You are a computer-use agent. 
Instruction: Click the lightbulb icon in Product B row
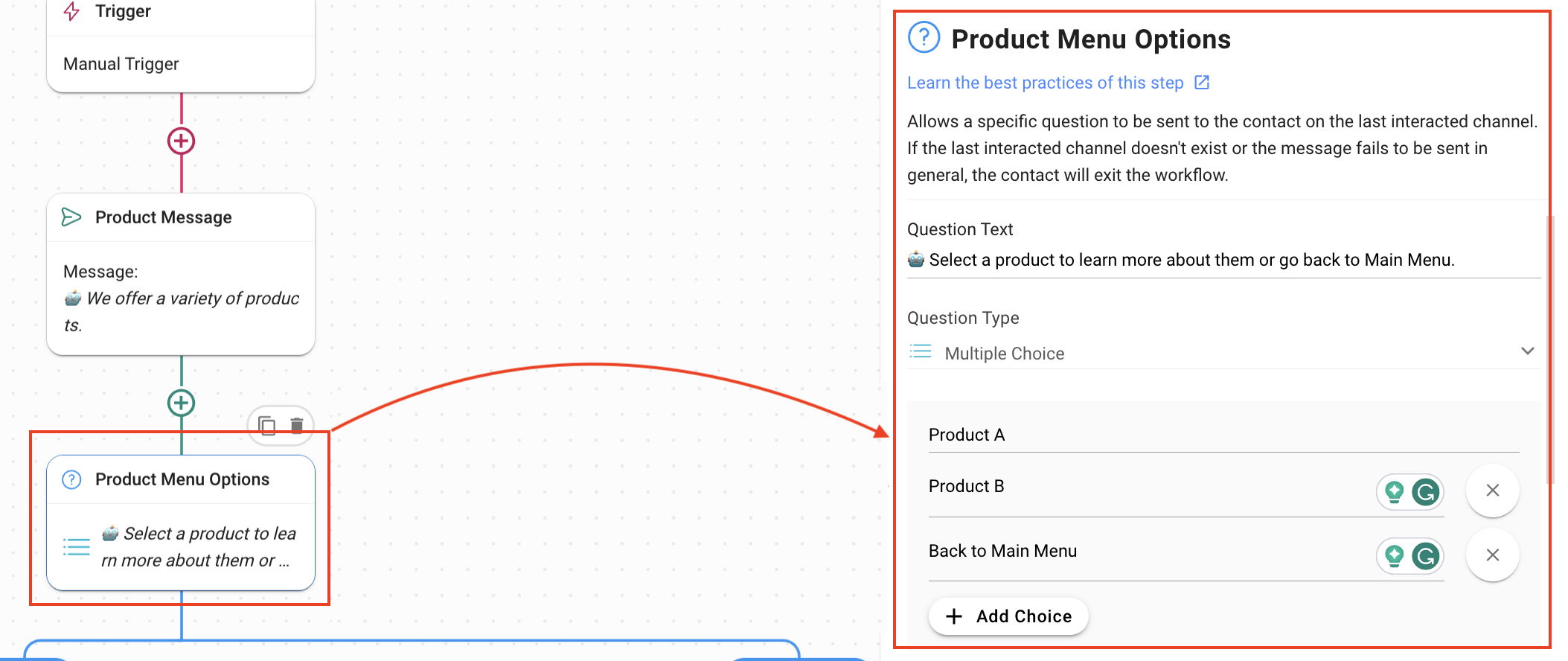coord(1394,492)
